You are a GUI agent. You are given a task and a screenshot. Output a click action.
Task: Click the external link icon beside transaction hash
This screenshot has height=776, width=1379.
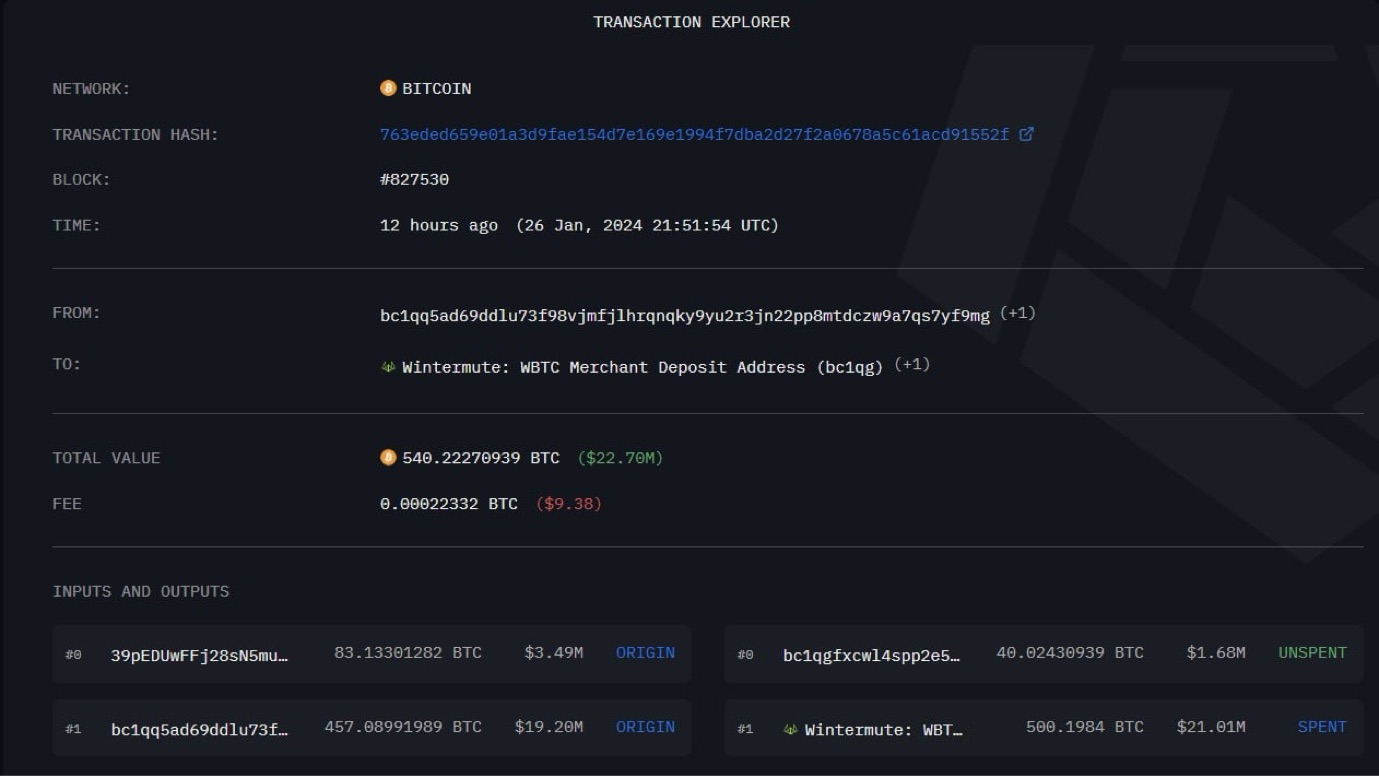point(1026,134)
